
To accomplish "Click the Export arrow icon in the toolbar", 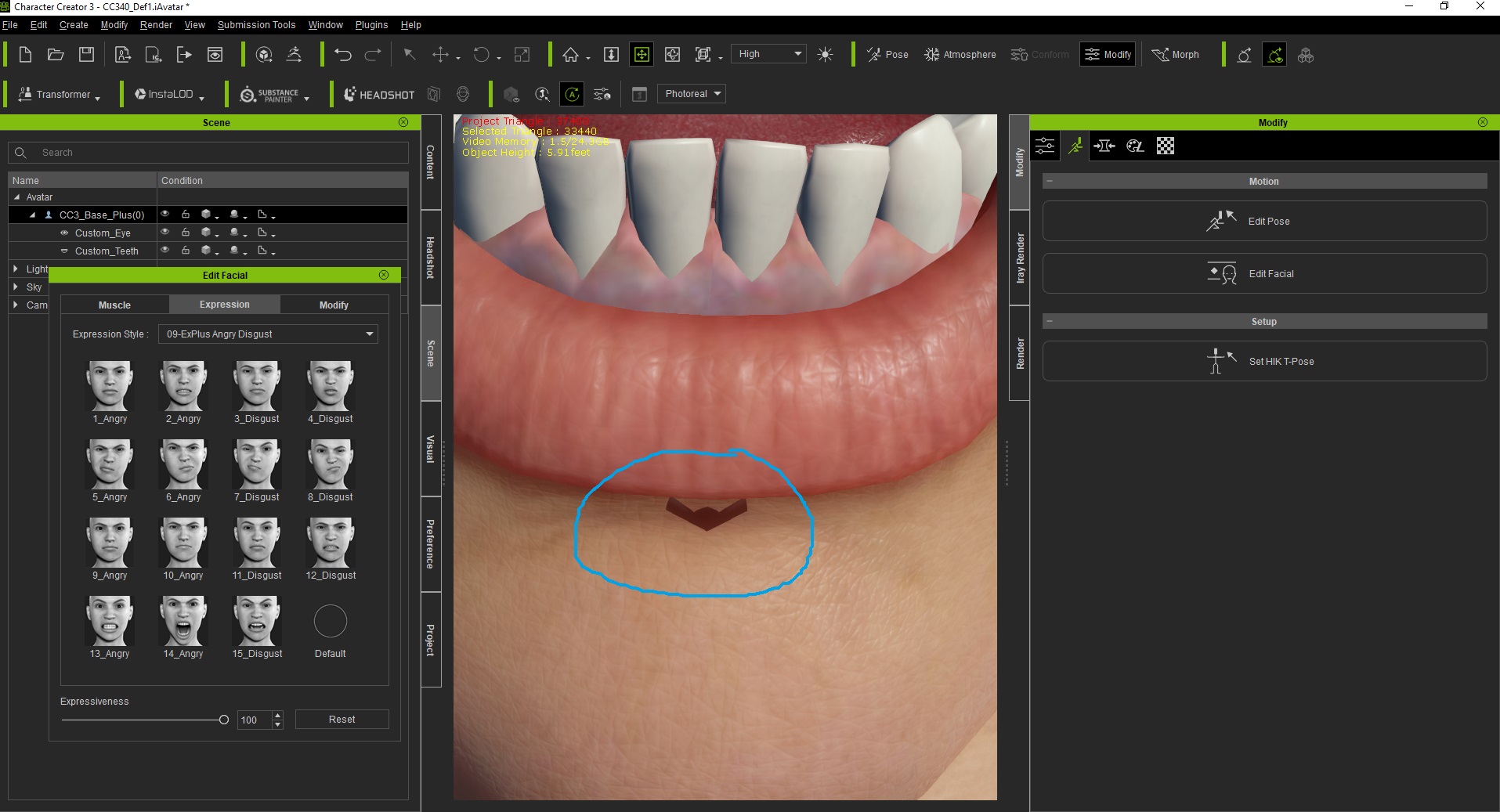I will pyautogui.click(x=184, y=55).
